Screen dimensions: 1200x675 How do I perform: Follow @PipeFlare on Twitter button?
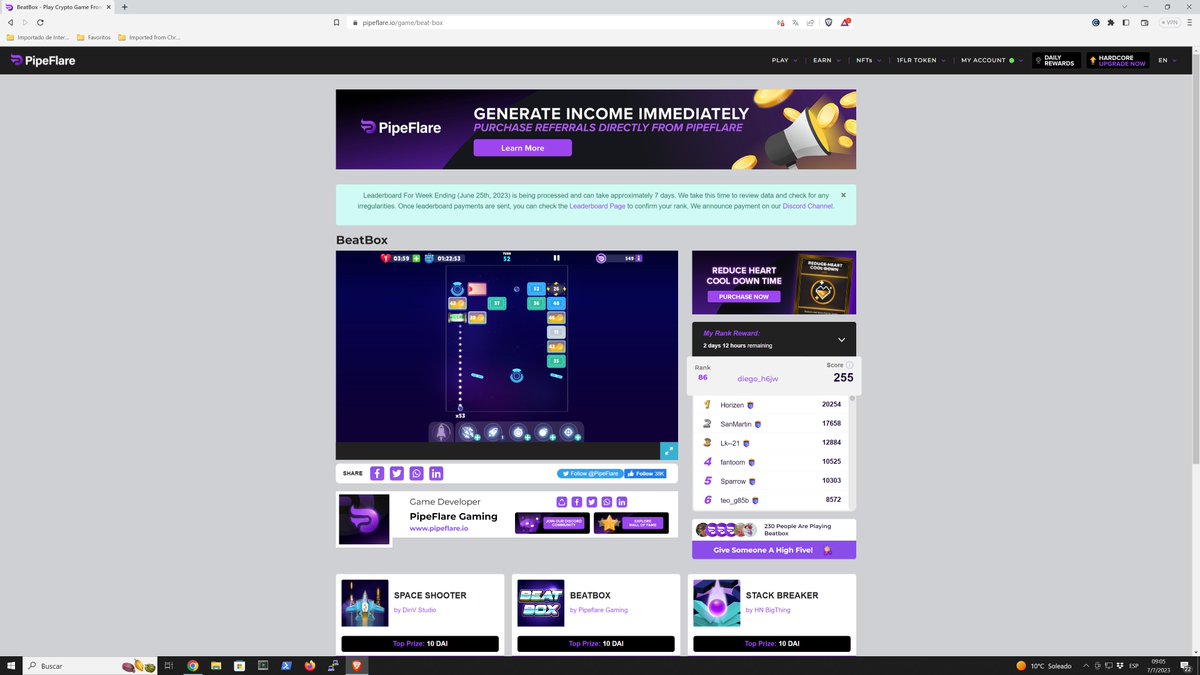click(590, 473)
